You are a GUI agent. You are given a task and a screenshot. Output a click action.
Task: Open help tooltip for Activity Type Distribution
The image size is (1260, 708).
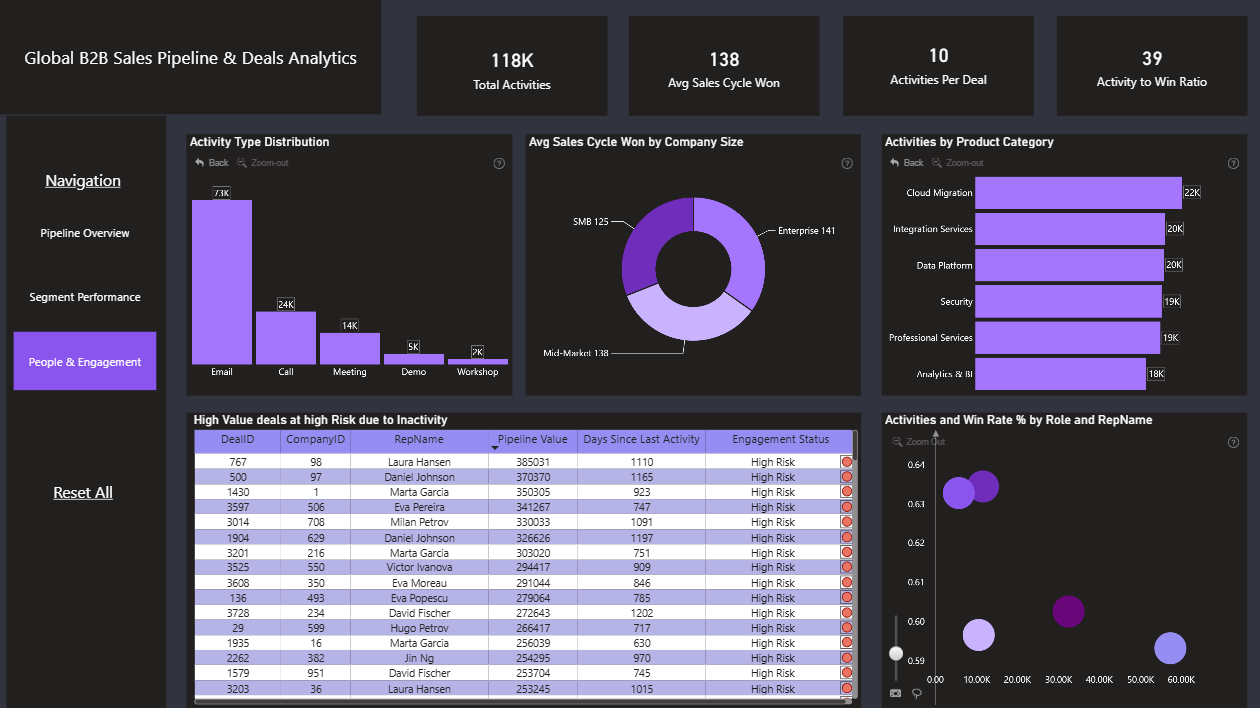point(499,163)
